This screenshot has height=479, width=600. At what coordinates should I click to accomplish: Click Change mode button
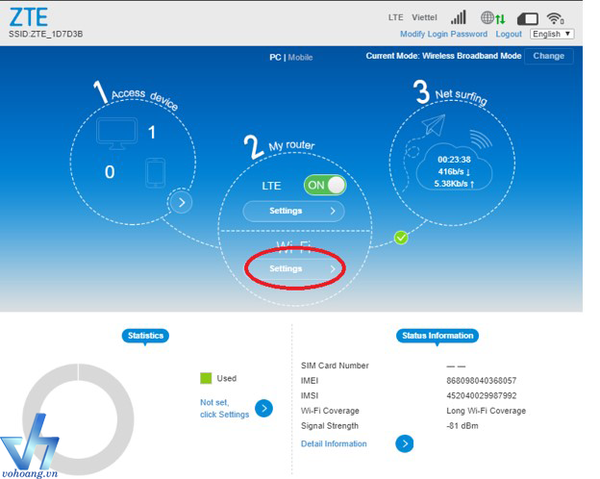[549, 56]
